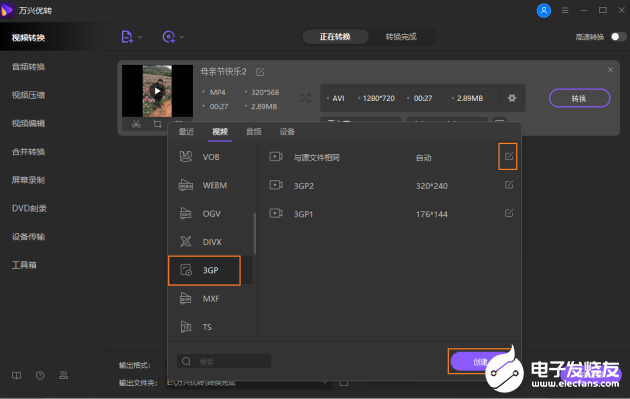Screen dimensions: 630x399
Task: Open the user guide book icon
Action: [16, 376]
